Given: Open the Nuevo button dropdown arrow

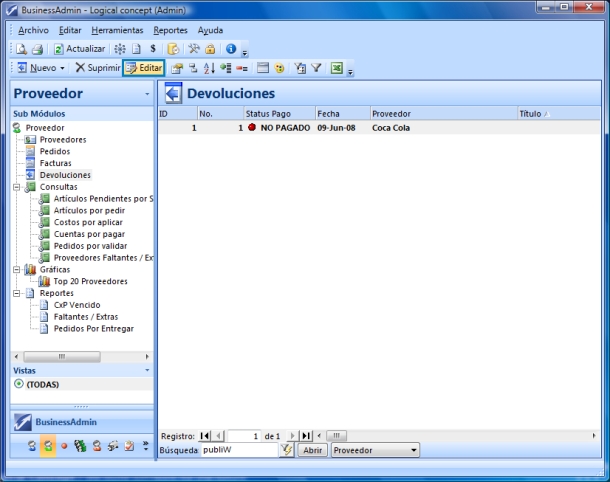Looking at the screenshot, I should point(63,68).
